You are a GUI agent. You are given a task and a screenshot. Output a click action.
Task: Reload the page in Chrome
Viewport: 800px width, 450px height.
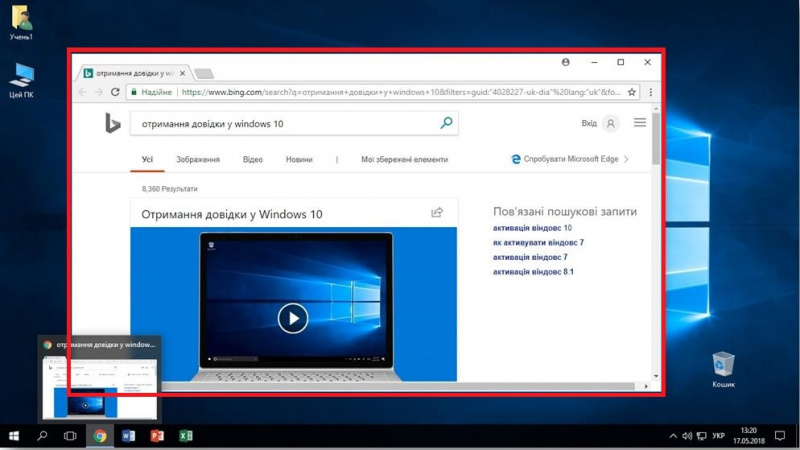click(116, 92)
